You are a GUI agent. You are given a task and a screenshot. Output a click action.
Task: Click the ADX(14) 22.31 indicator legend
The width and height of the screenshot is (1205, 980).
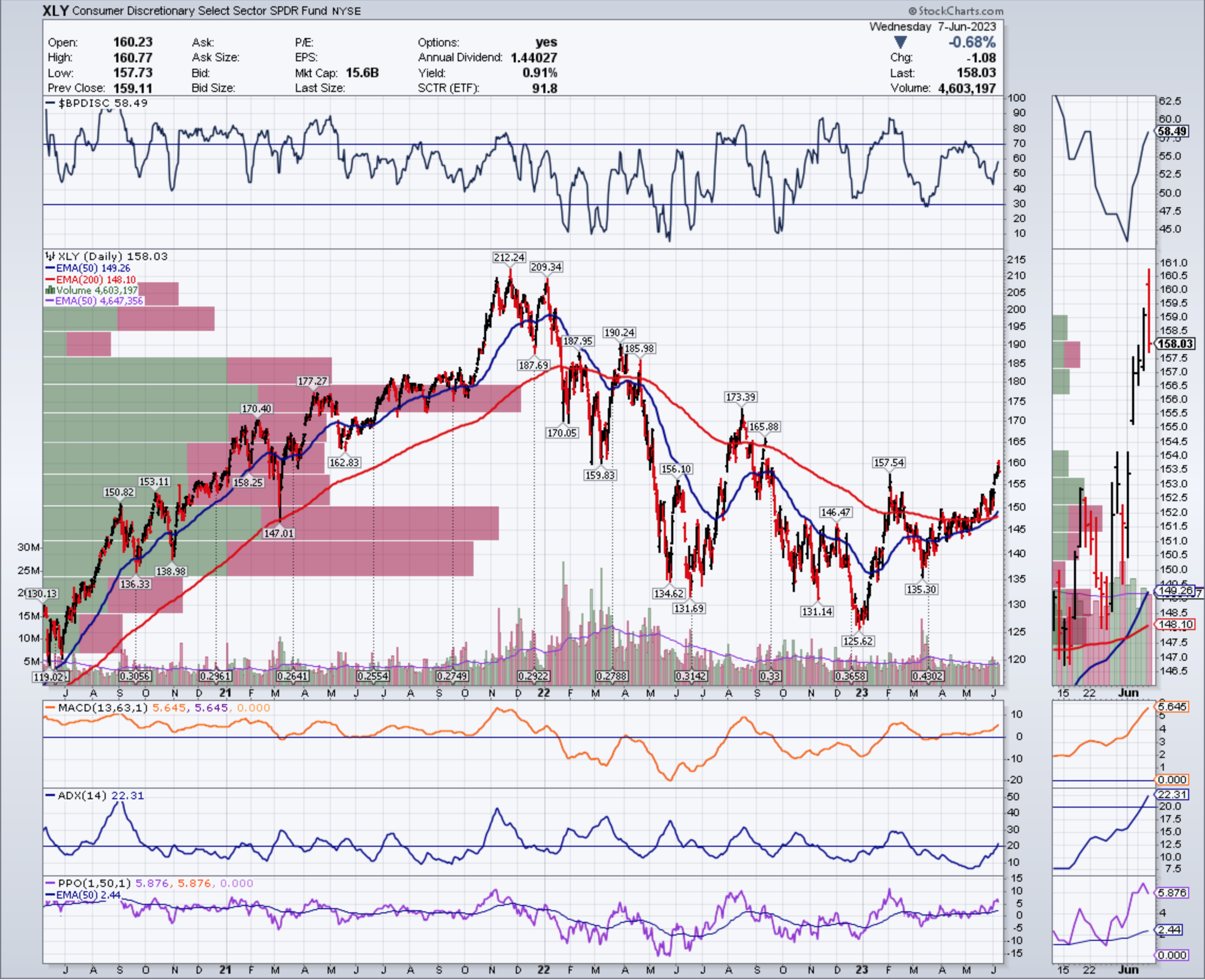tap(95, 796)
